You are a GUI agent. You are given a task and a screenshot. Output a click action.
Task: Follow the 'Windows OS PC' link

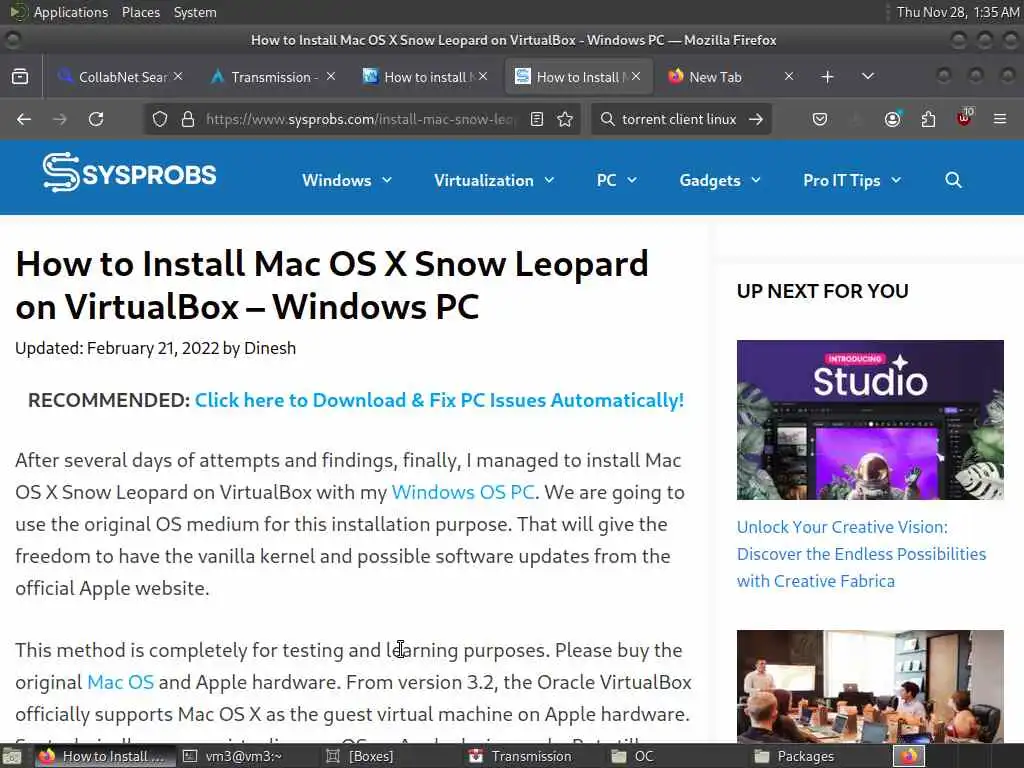coord(463,492)
